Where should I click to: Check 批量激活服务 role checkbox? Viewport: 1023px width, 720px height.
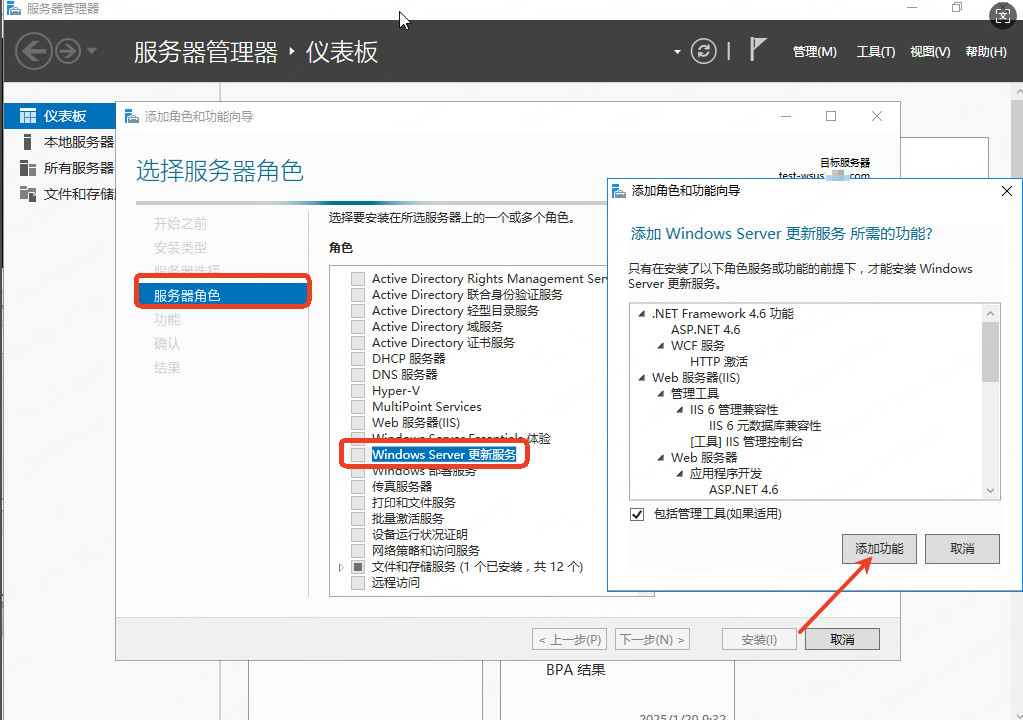tap(358, 518)
